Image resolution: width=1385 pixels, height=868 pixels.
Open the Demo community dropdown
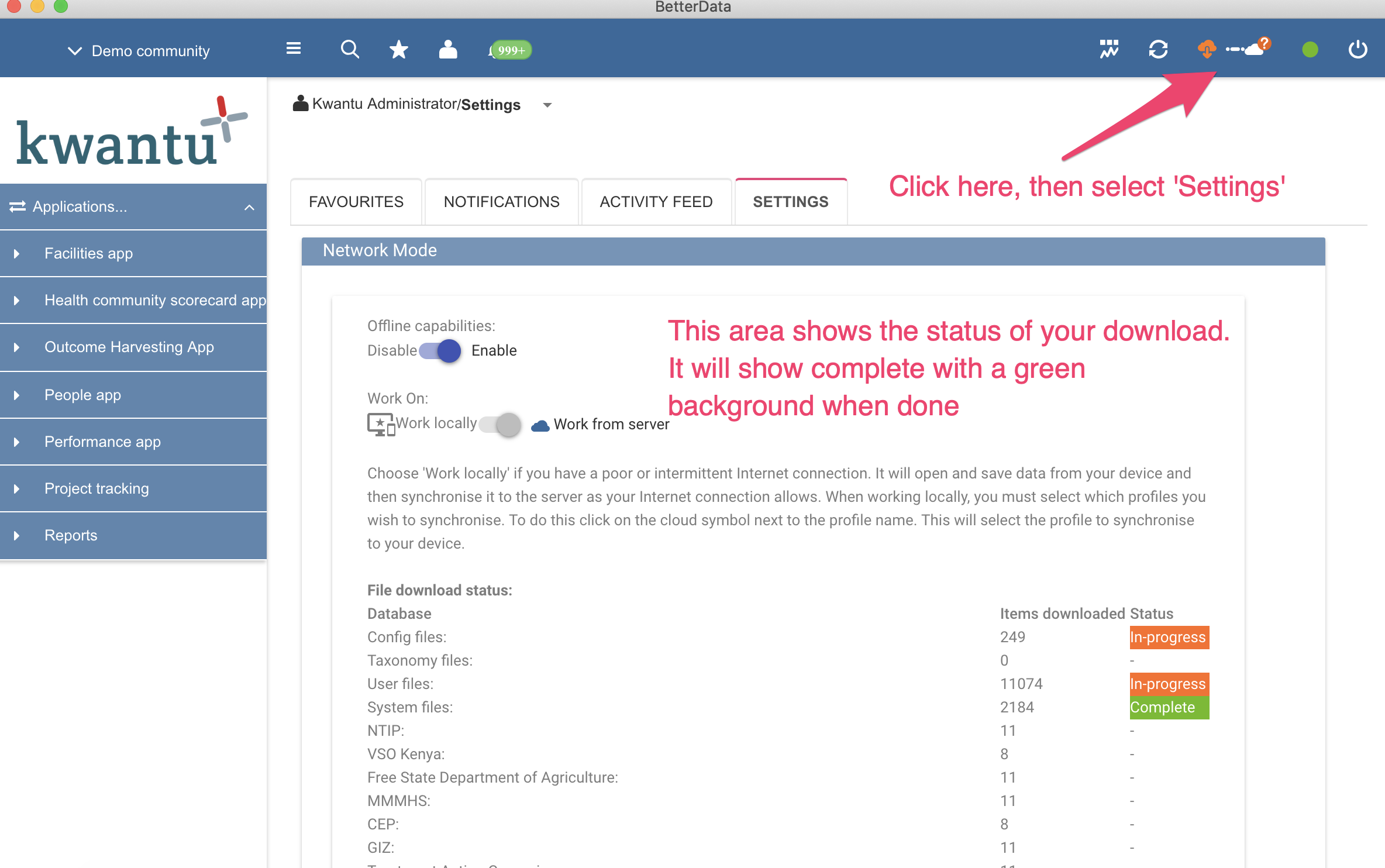pos(139,51)
